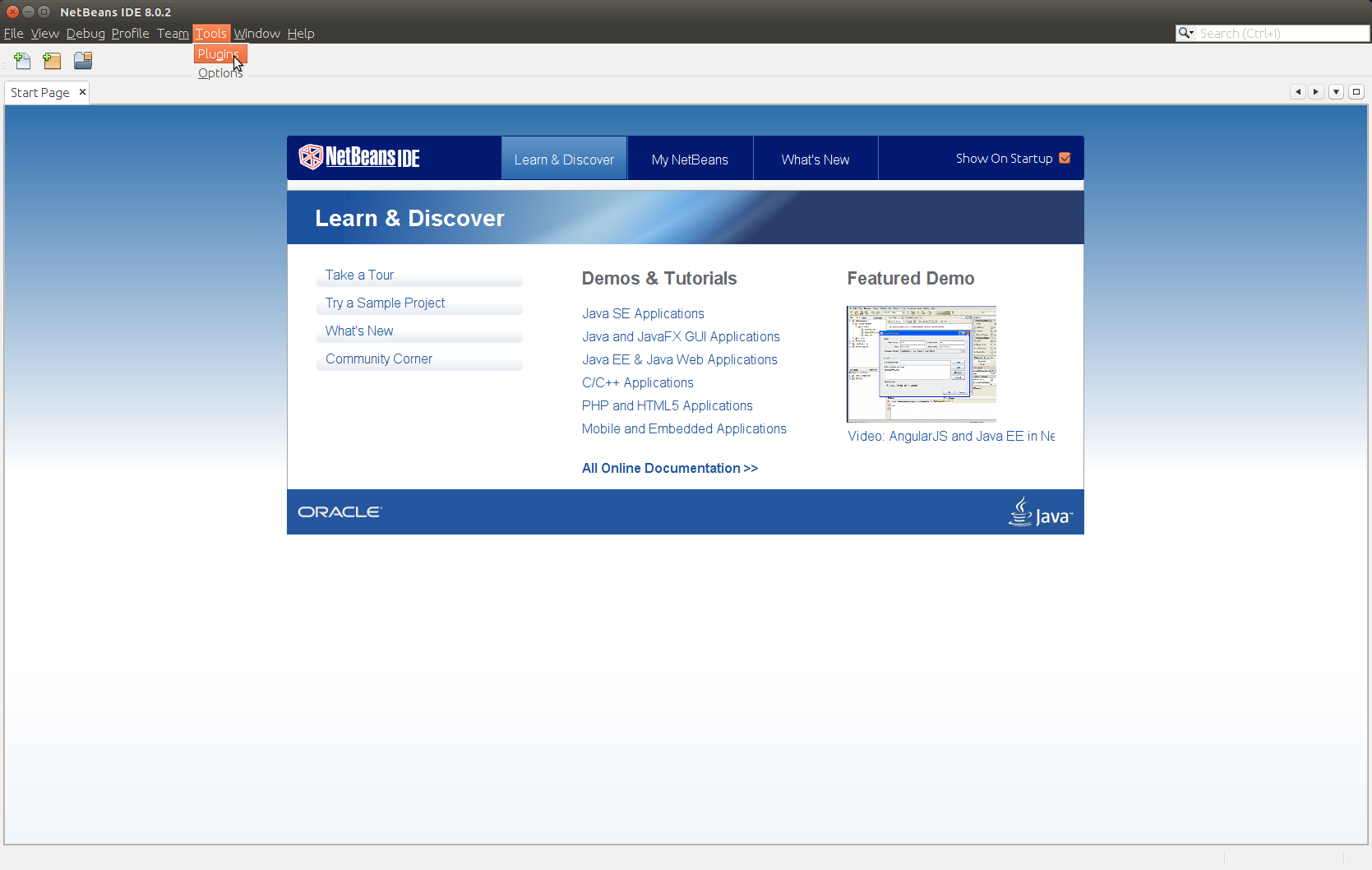Switch to the What's New tab
Screen dimensions: 1372x870
click(x=815, y=159)
